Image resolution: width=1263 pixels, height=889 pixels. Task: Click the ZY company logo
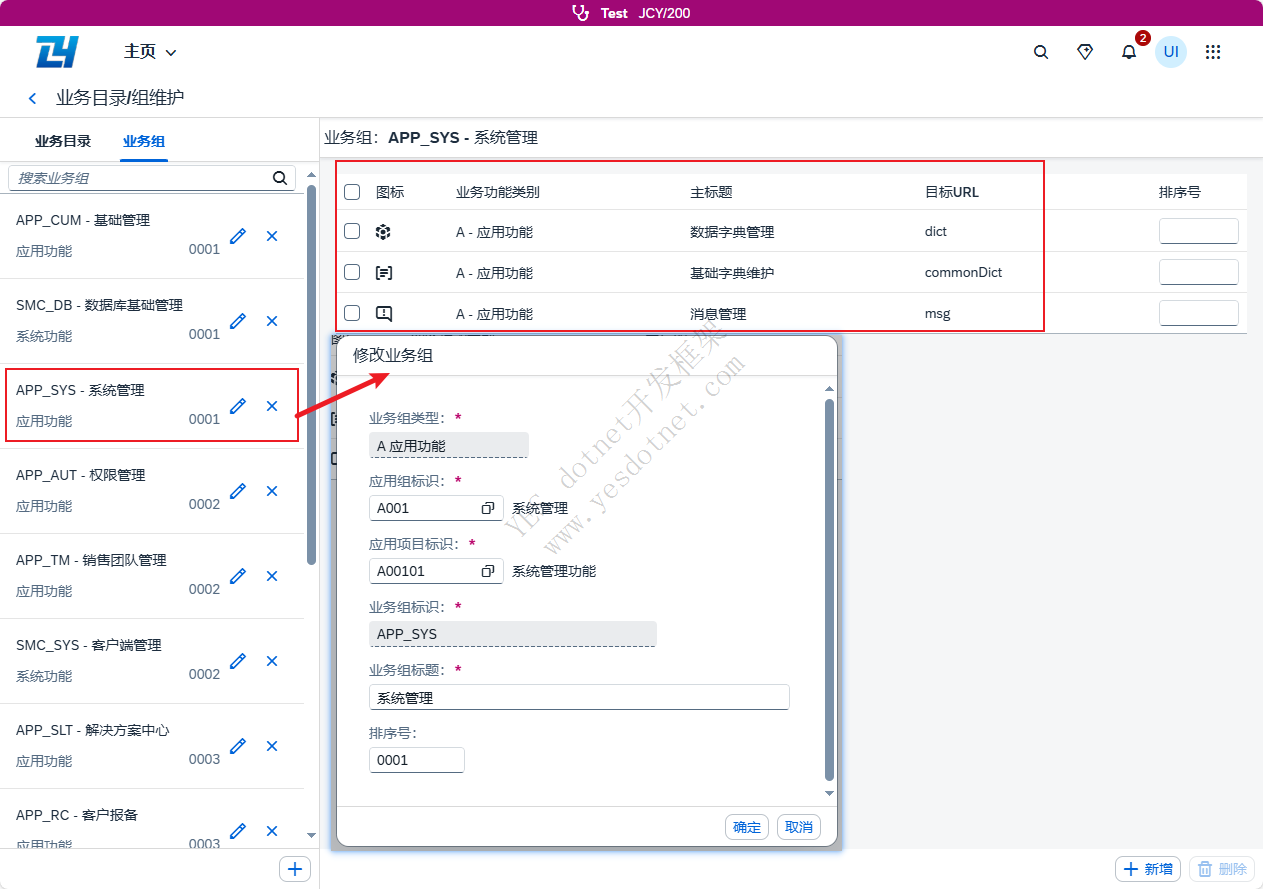[57, 52]
